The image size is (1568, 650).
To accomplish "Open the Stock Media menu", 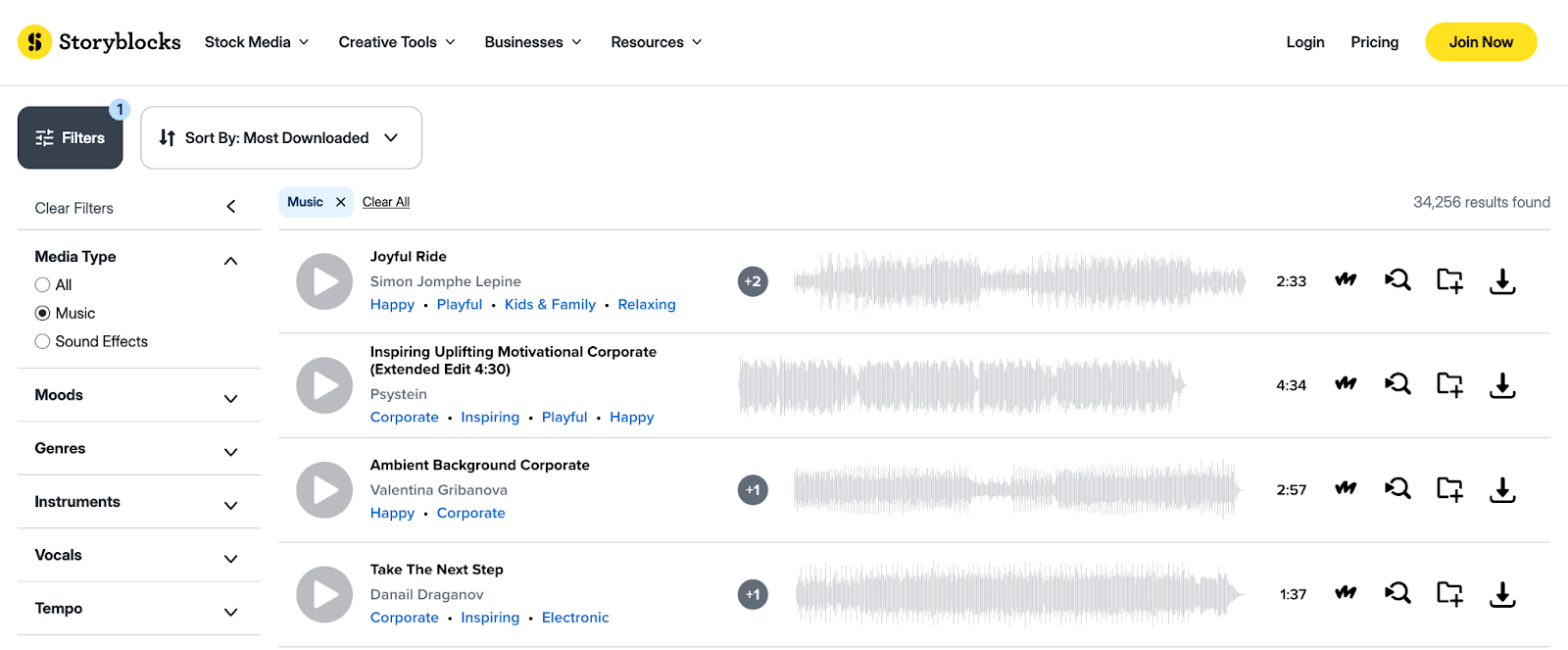I will tap(257, 42).
